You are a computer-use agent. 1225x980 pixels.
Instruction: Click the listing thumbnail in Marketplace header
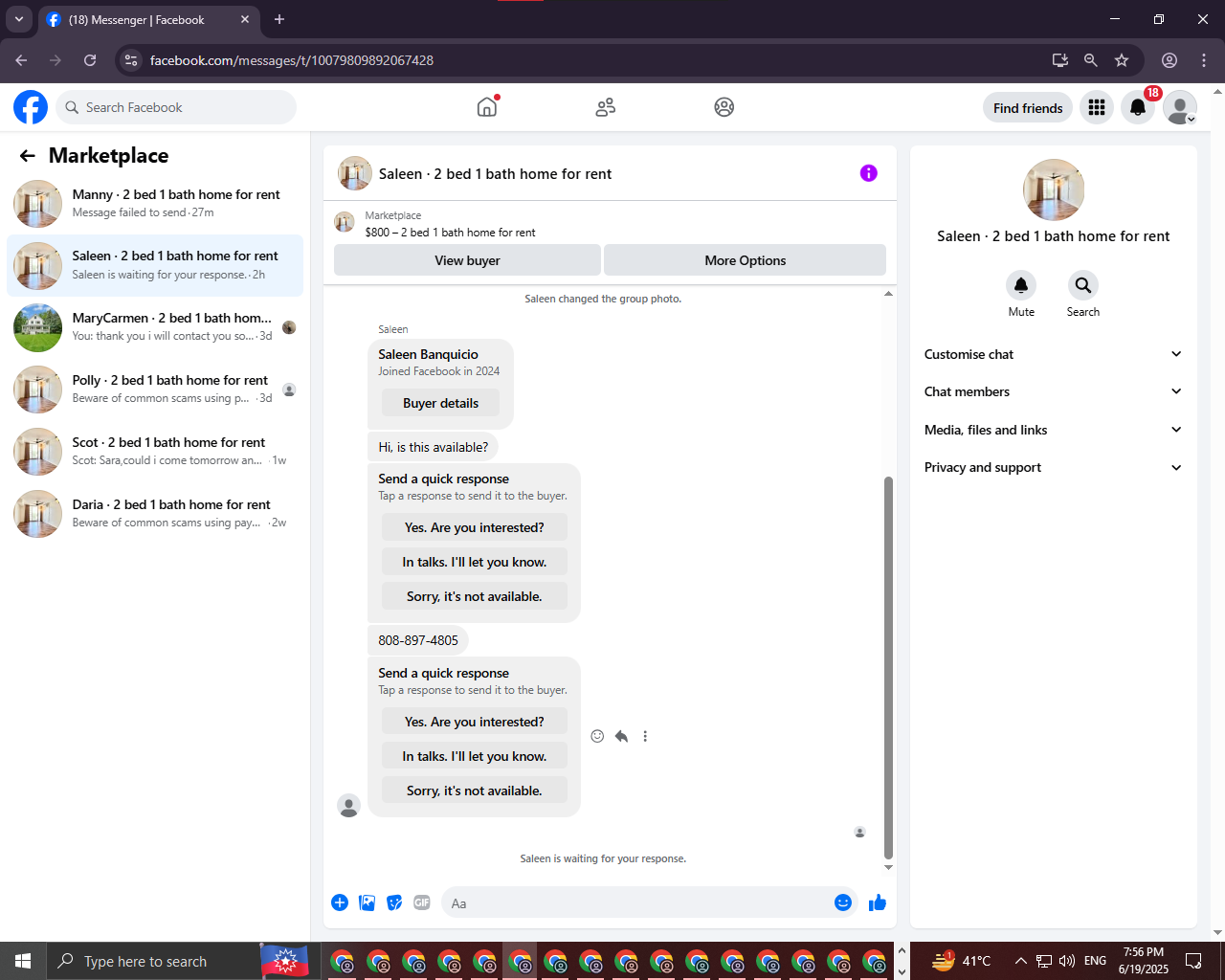pyautogui.click(x=345, y=223)
